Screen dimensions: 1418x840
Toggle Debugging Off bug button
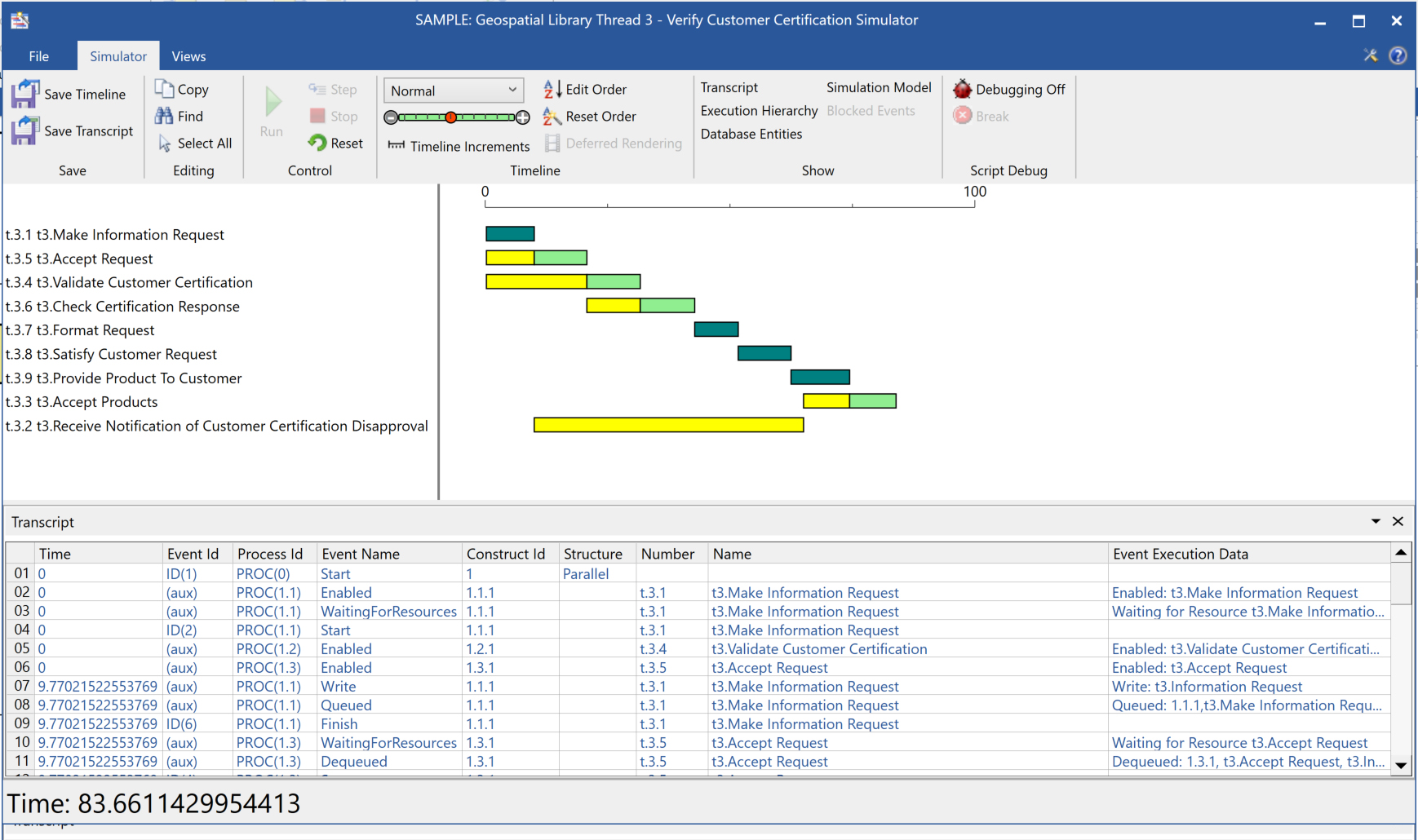963,89
